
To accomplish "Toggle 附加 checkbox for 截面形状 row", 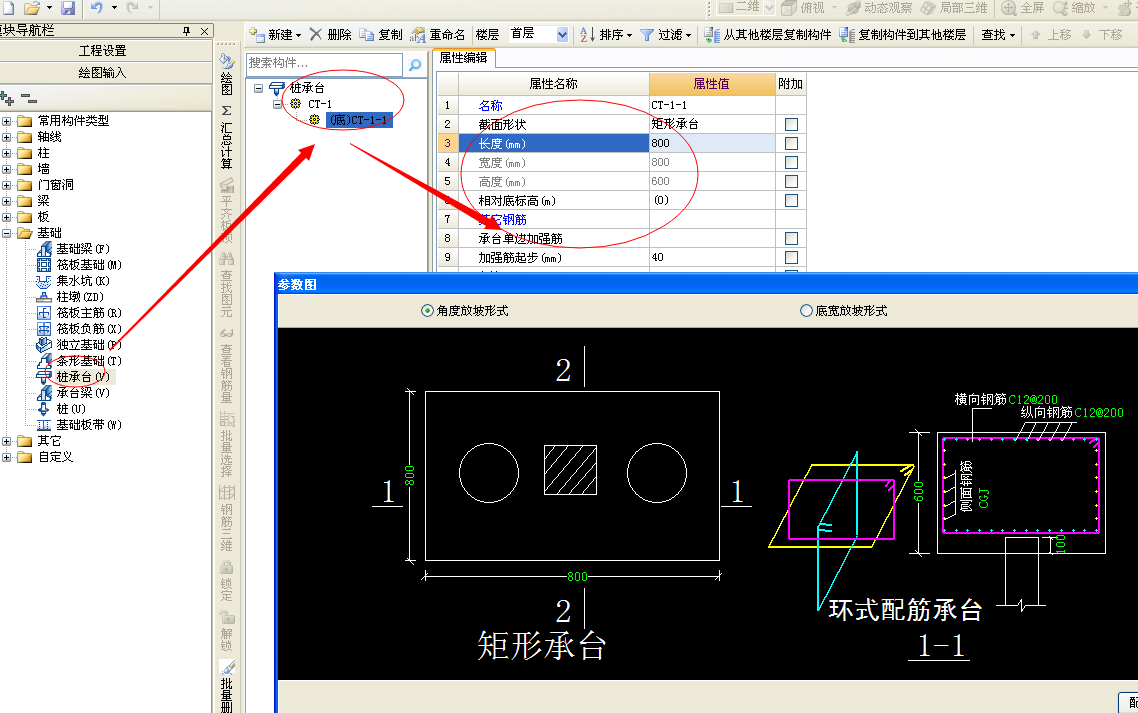I will pos(791,124).
